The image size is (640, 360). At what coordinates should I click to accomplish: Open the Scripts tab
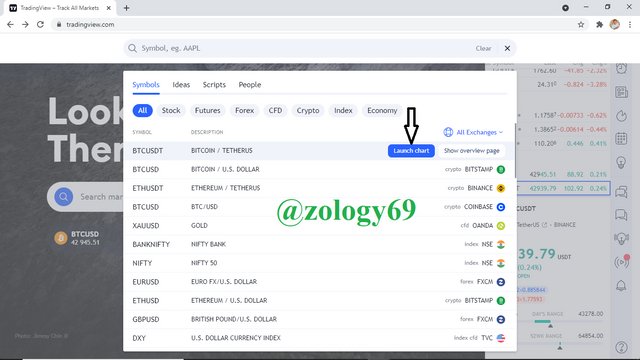click(x=214, y=85)
